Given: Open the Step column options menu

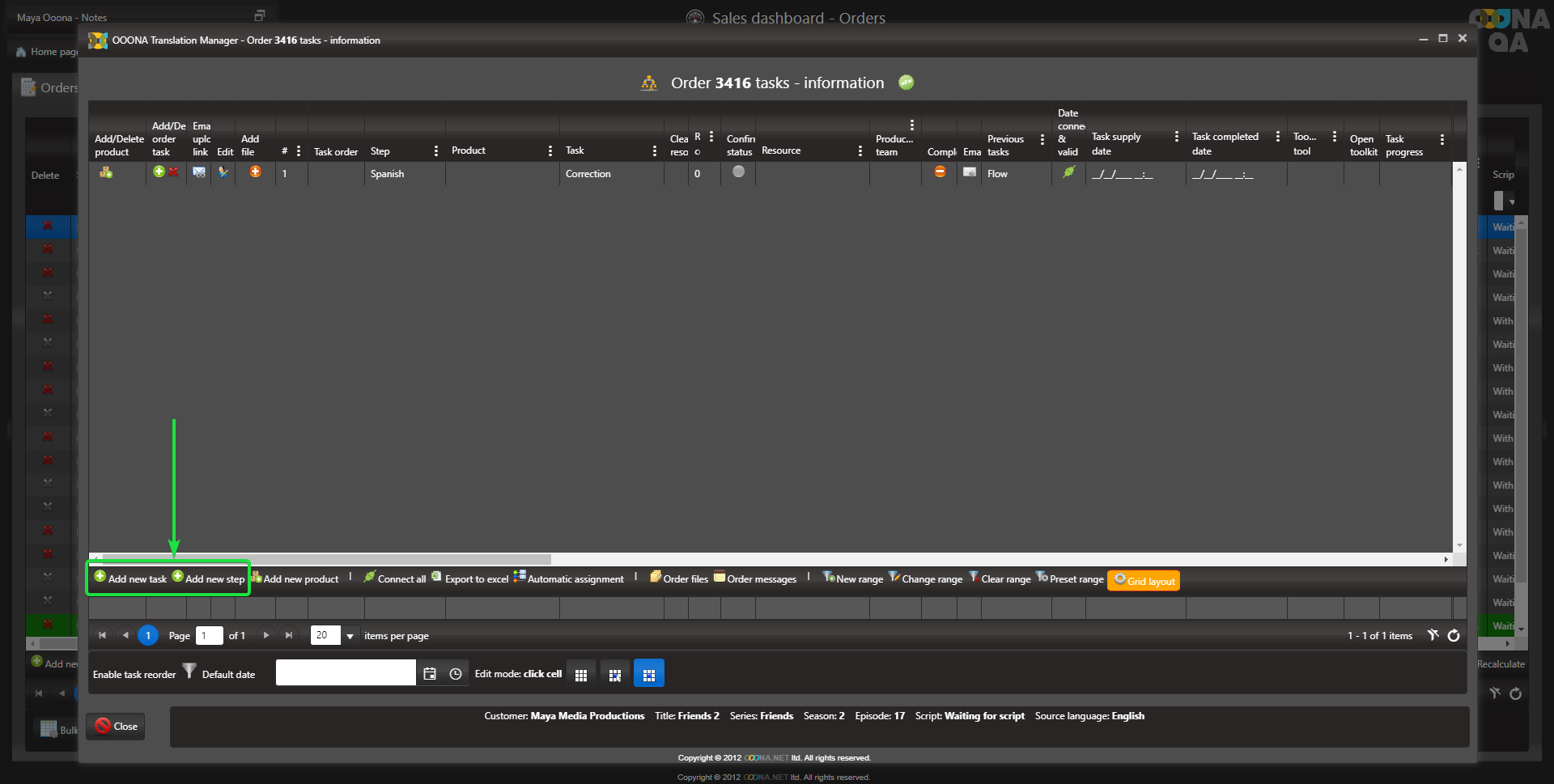Looking at the screenshot, I should coord(436,151).
